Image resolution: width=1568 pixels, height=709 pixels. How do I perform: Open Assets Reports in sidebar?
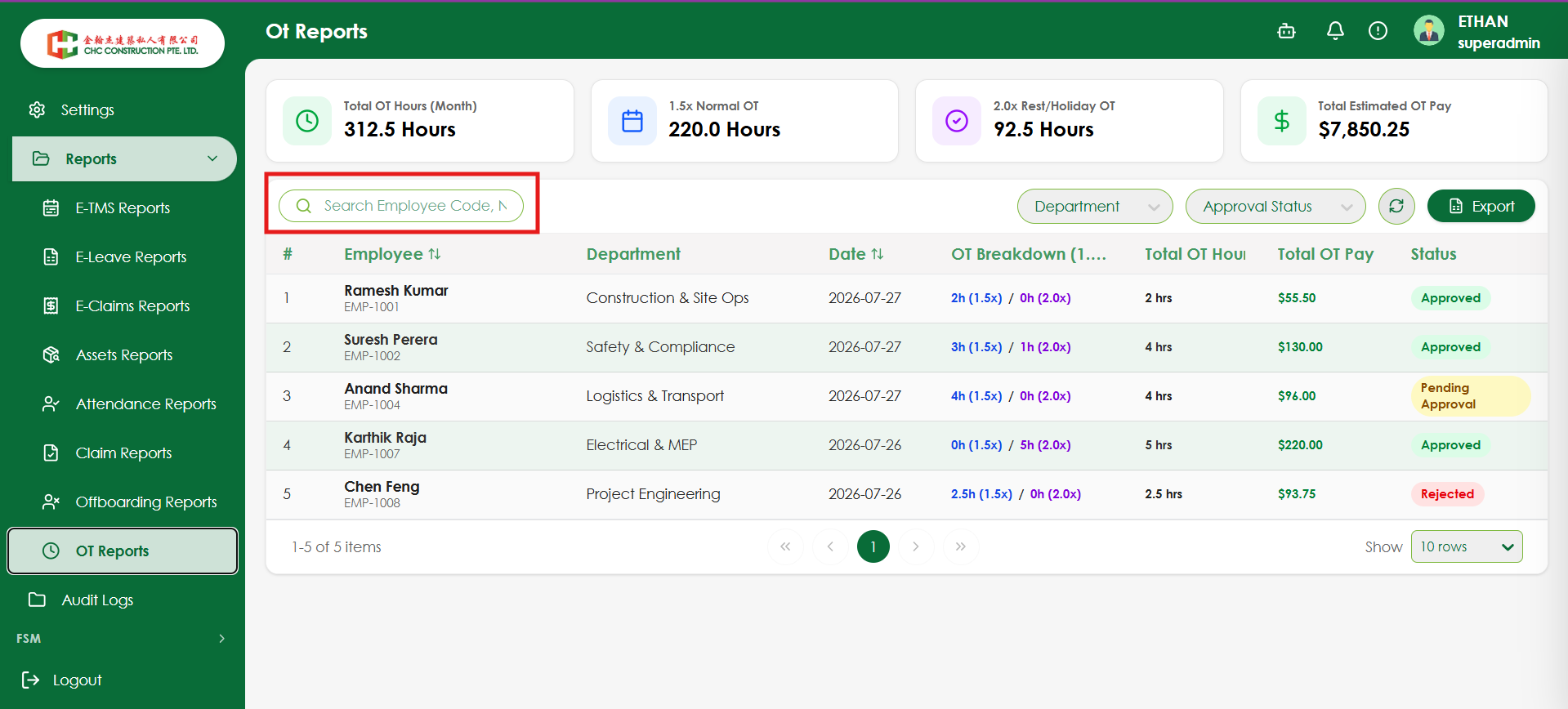pyautogui.click(x=123, y=354)
